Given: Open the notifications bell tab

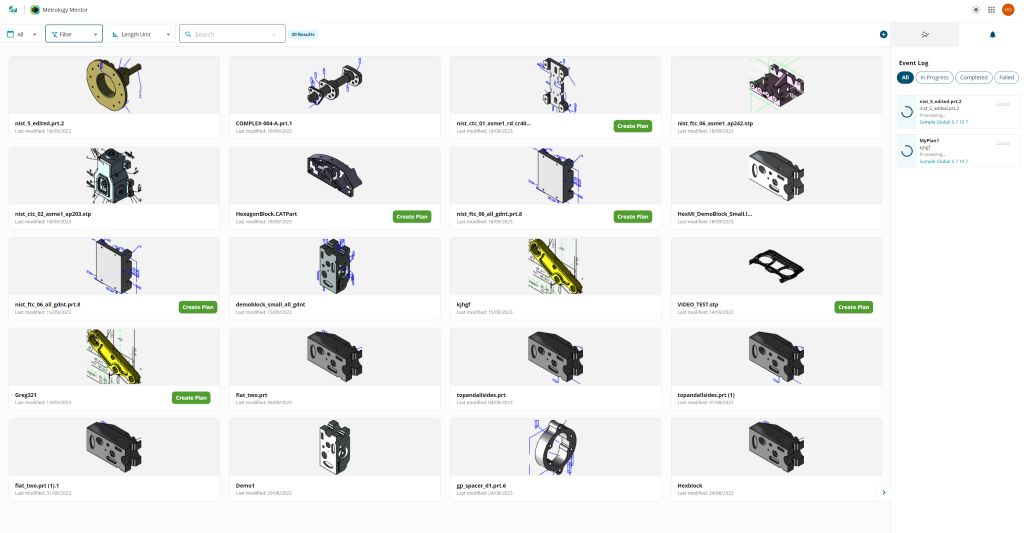Looking at the screenshot, I should (992, 34).
